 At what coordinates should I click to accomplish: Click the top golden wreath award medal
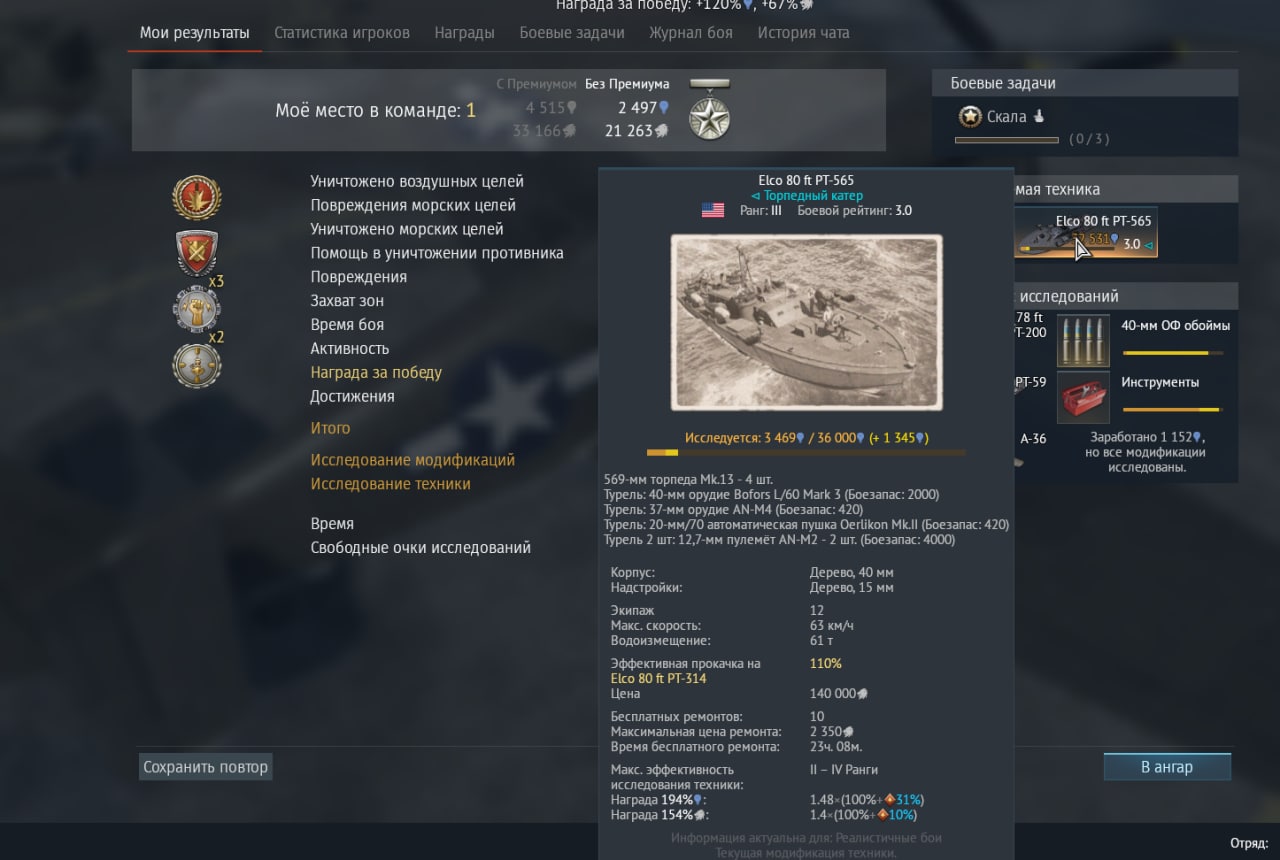(197, 197)
